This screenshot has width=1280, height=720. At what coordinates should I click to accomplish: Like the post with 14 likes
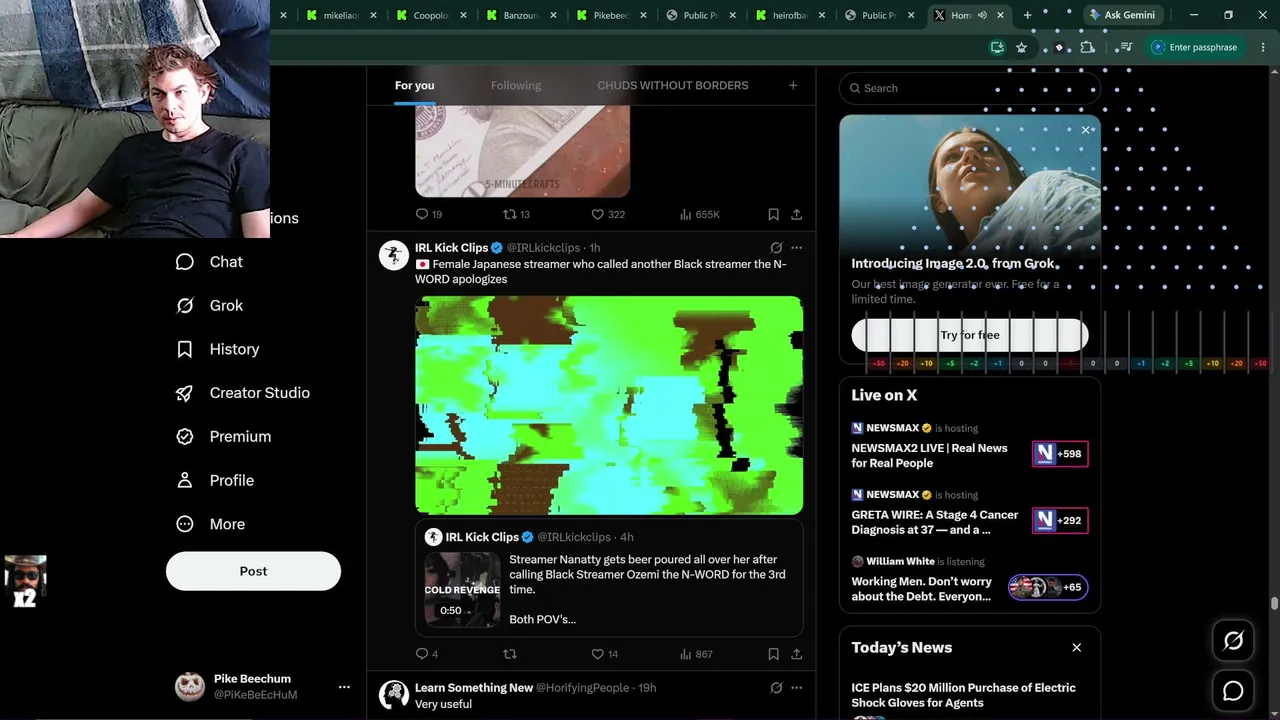pyautogui.click(x=604, y=654)
